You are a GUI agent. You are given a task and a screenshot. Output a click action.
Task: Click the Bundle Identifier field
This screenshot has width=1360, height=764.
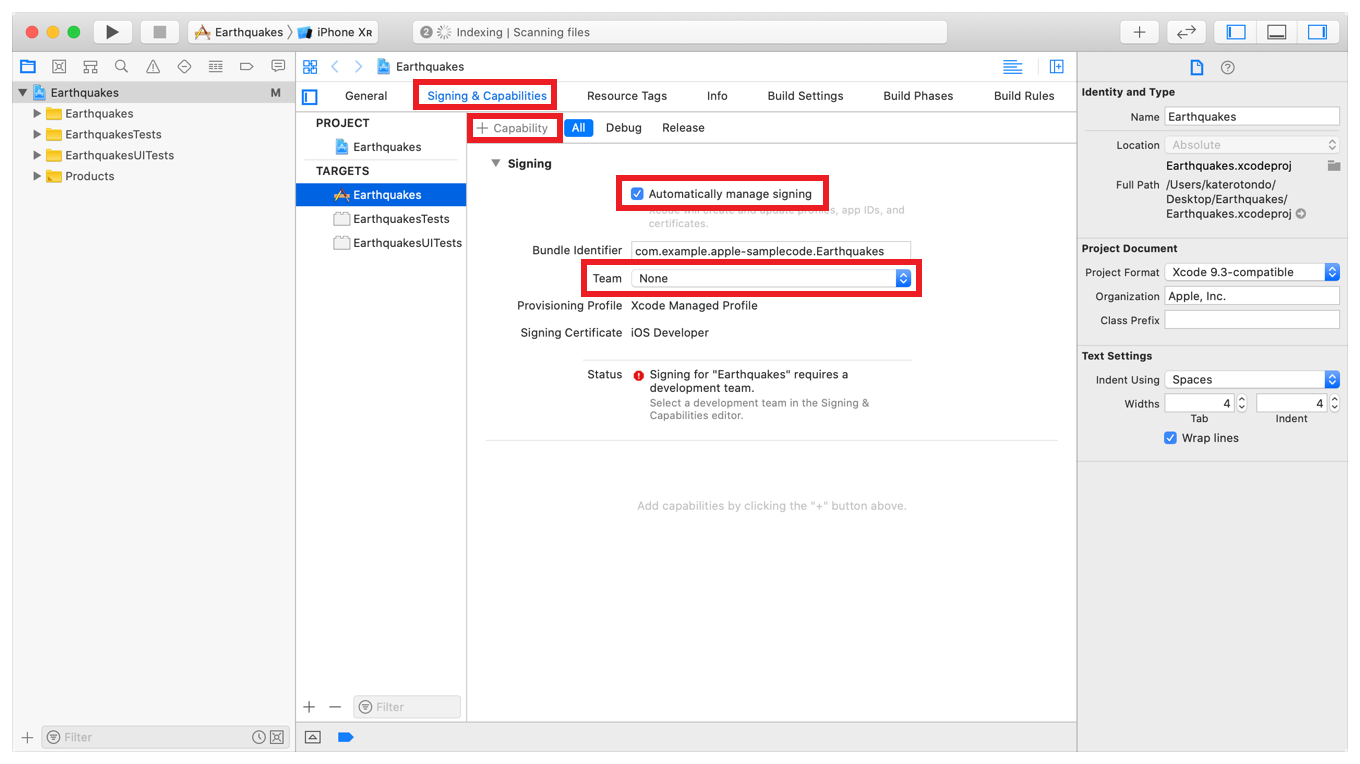pos(771,251)
